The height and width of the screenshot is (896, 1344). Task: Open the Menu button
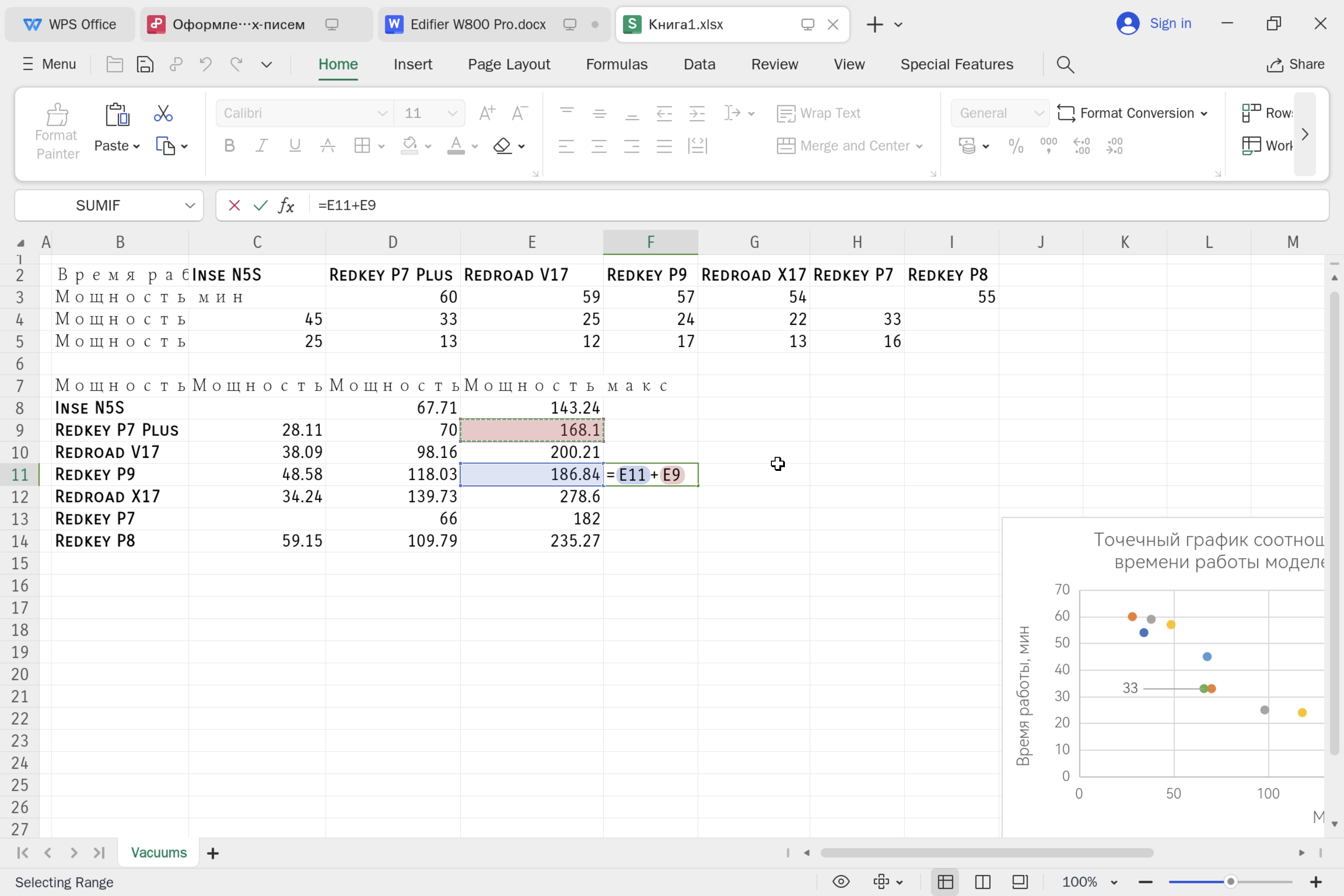(x=49, y=64)
